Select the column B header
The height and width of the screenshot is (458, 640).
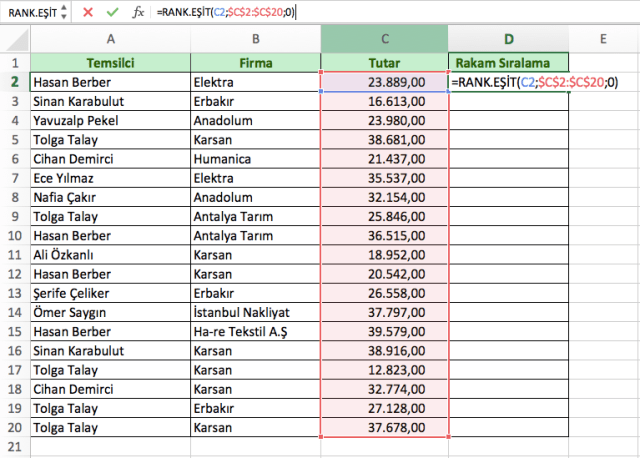tap(255, 39)
